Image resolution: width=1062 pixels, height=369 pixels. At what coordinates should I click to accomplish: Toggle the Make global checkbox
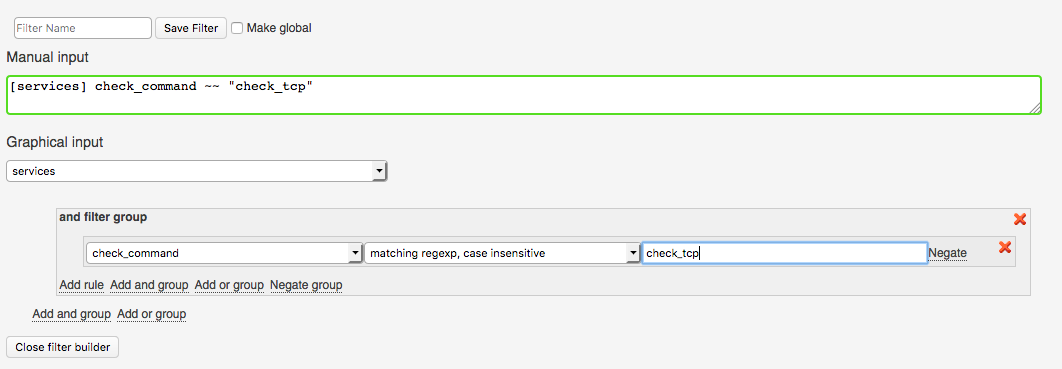(x=237, y=28)
